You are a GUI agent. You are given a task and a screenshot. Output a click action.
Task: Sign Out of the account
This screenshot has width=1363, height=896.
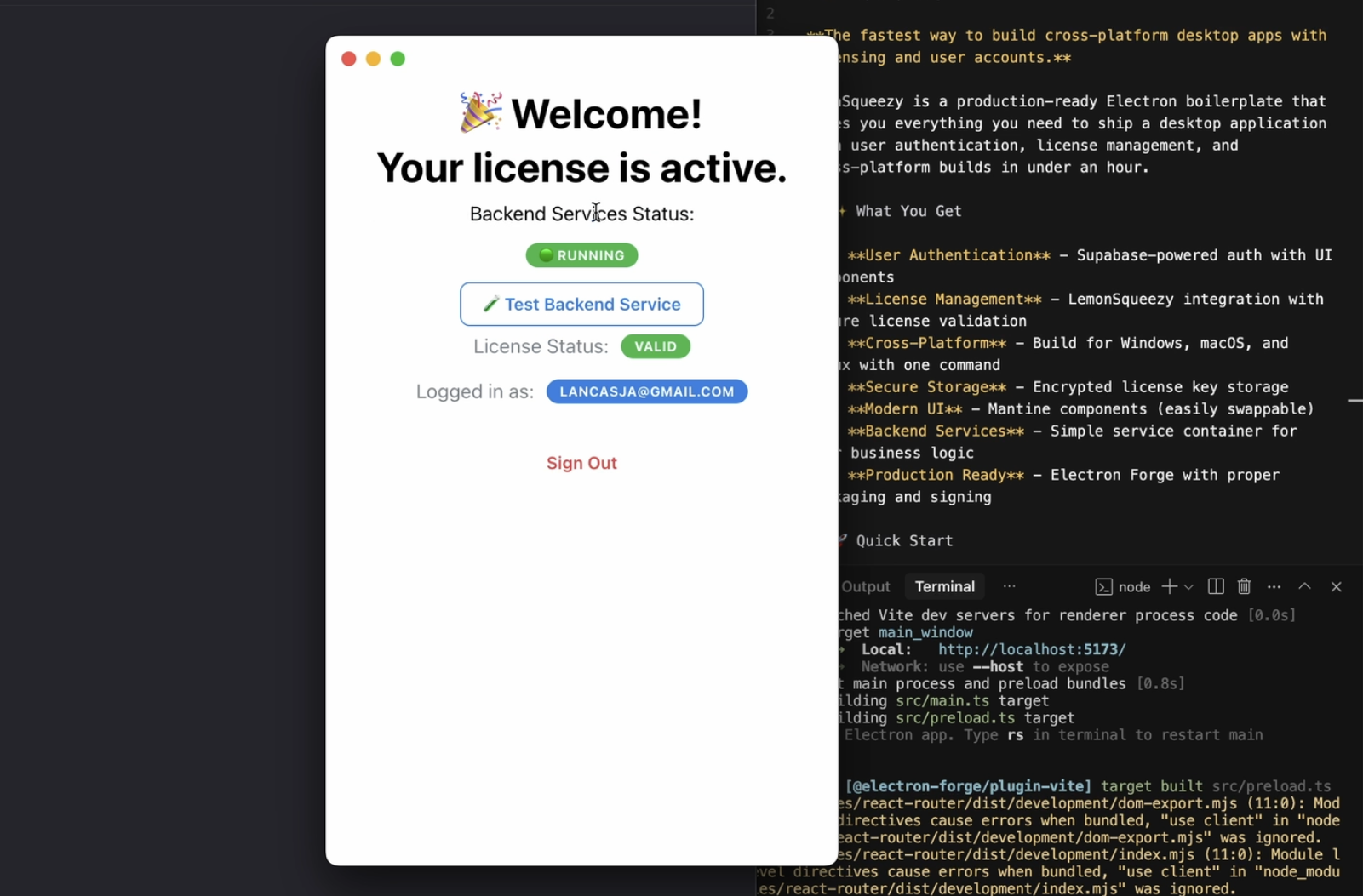581,462
